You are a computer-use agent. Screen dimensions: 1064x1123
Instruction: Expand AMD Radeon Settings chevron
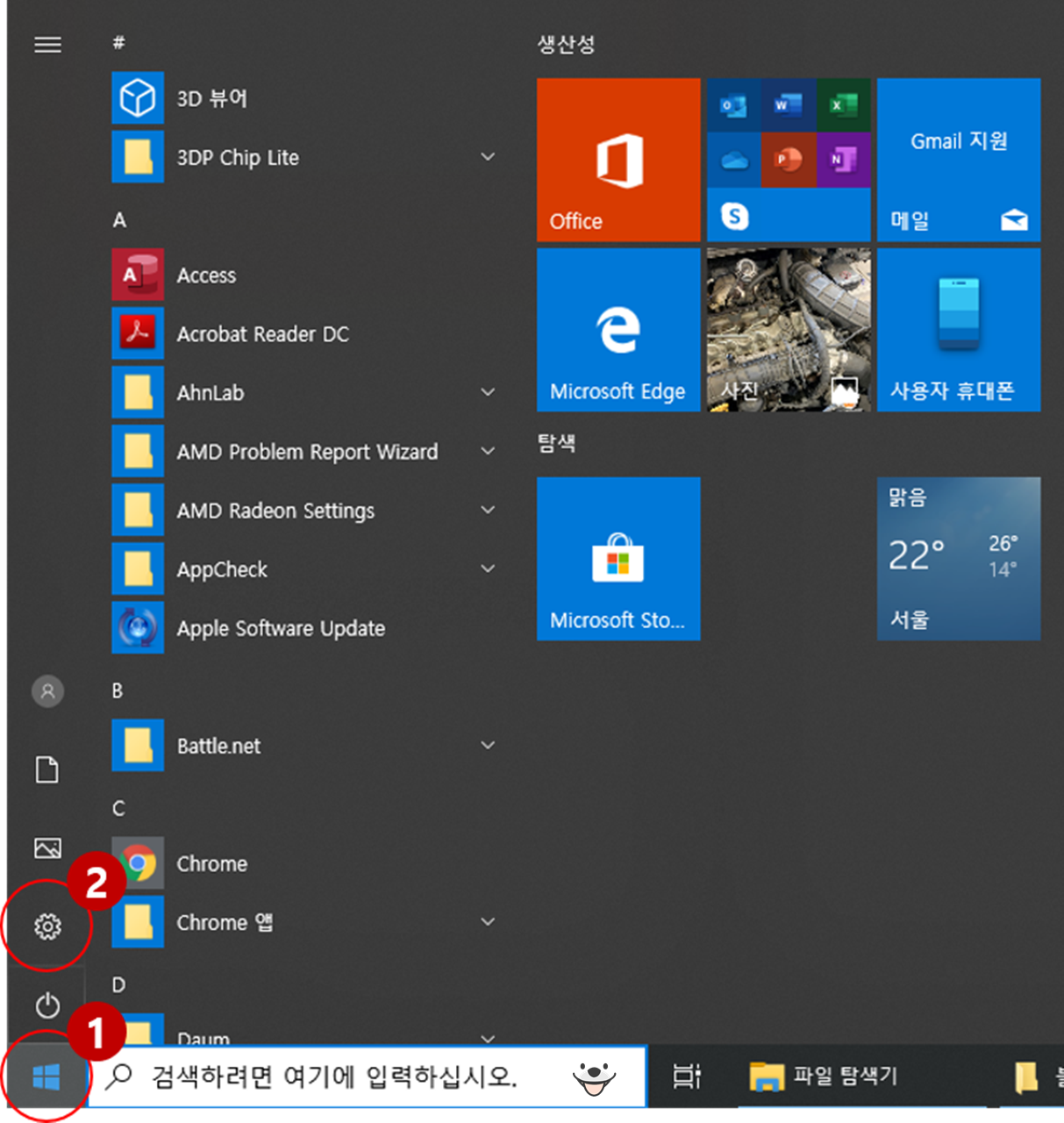pyautogui.click(x=488, y=509)
